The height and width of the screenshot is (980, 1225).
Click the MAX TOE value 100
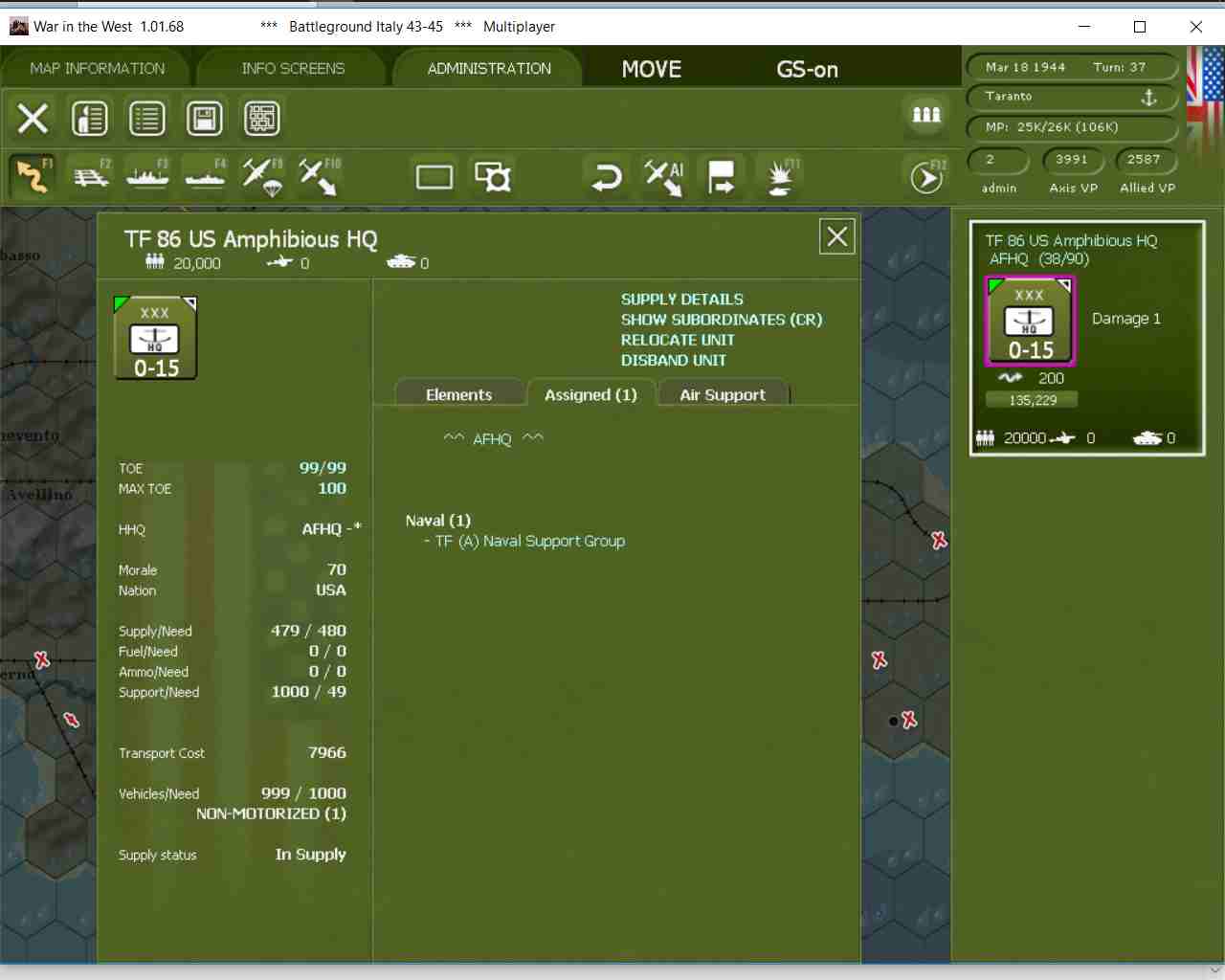[332, 488]
